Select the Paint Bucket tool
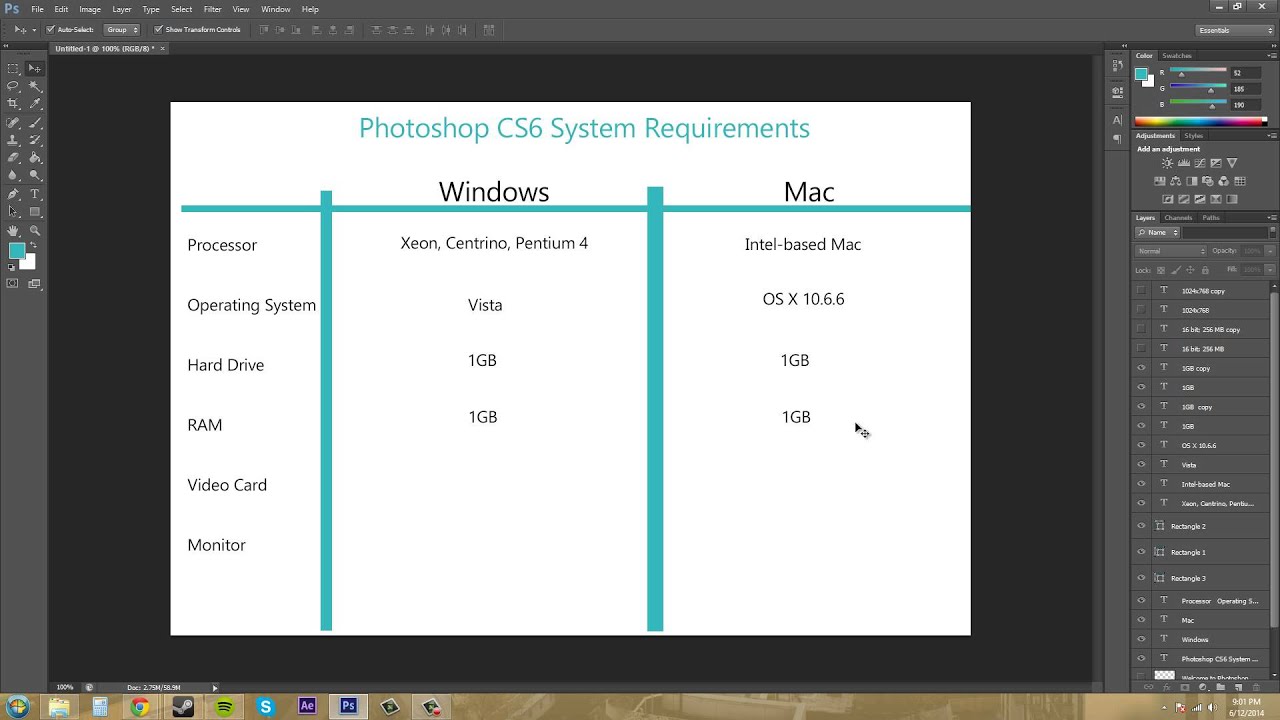Image resolution: width=1280 pixels, height=720 pixels. click(35, 158)
